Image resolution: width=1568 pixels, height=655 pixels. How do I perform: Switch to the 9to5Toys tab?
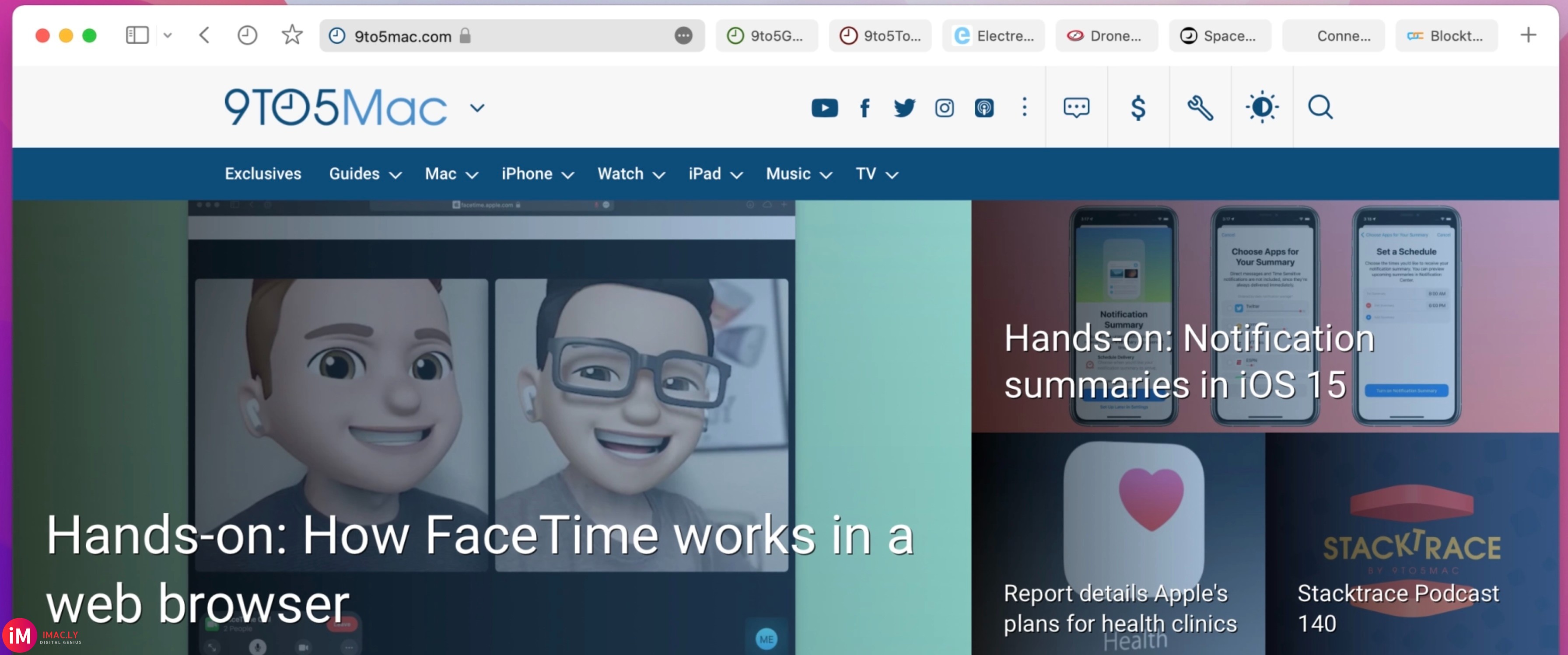(x=879, y=36)
